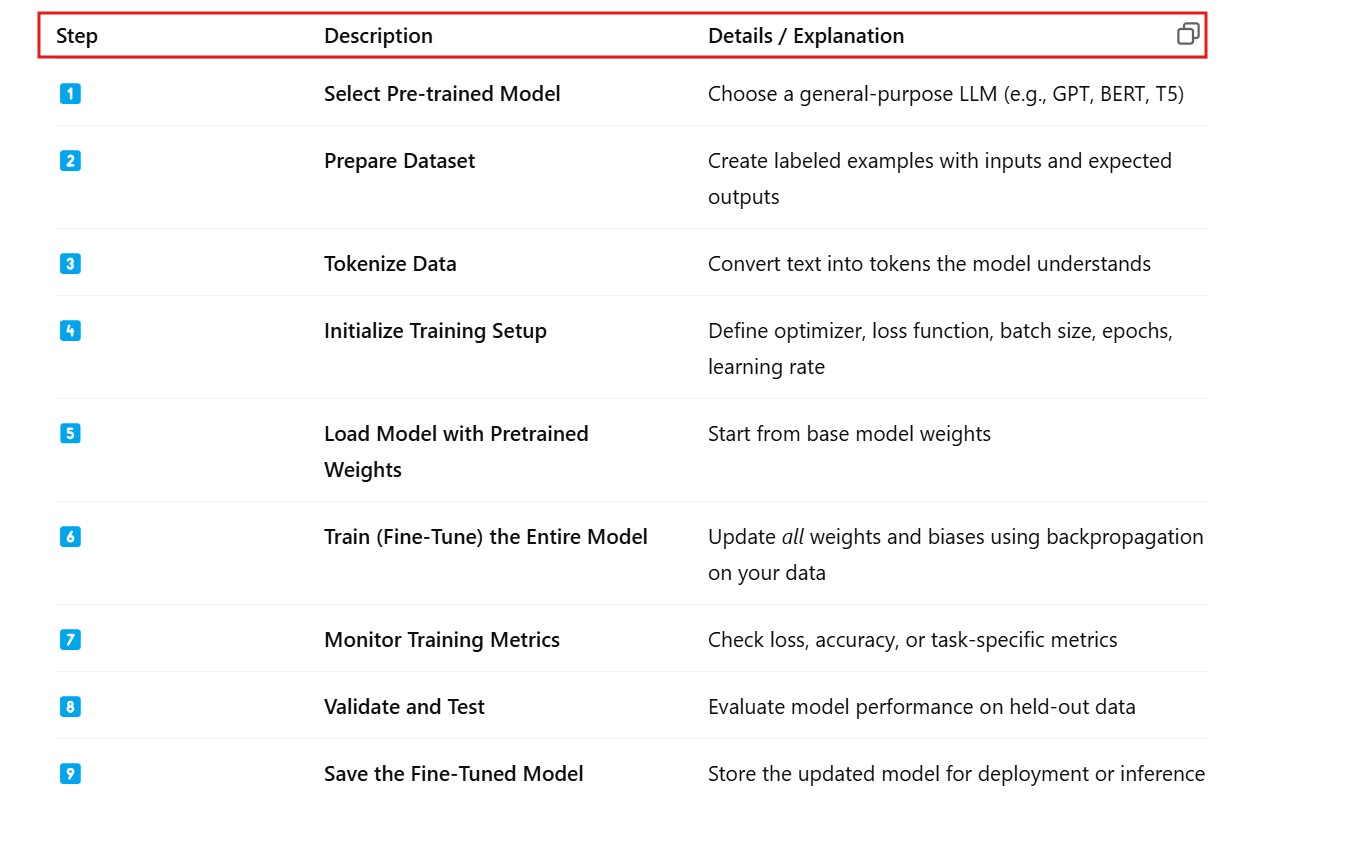Click the step 7 number badge
1366x859 pixels.
(70, 640)
